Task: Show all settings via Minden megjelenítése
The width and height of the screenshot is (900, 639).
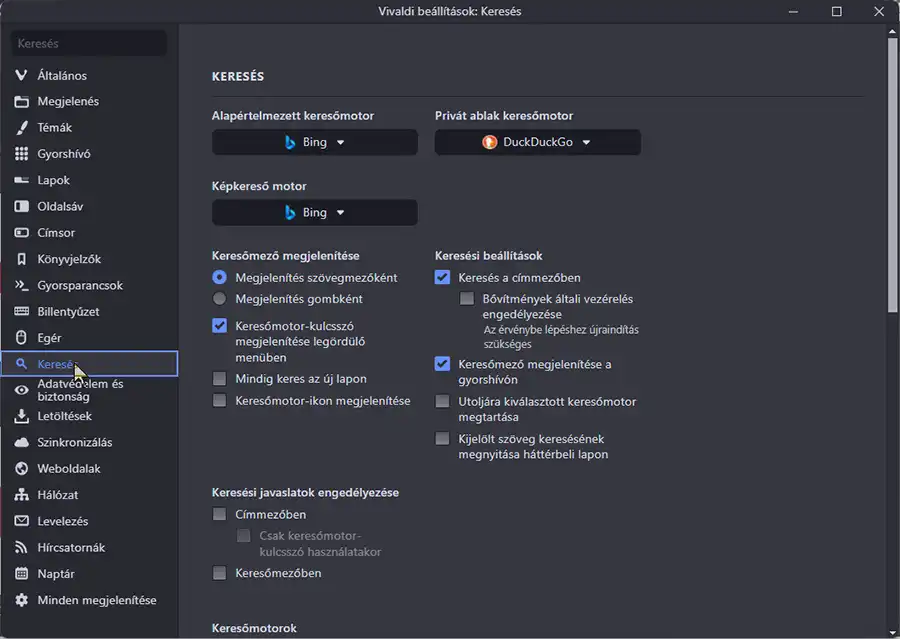Action: point(96,600)
